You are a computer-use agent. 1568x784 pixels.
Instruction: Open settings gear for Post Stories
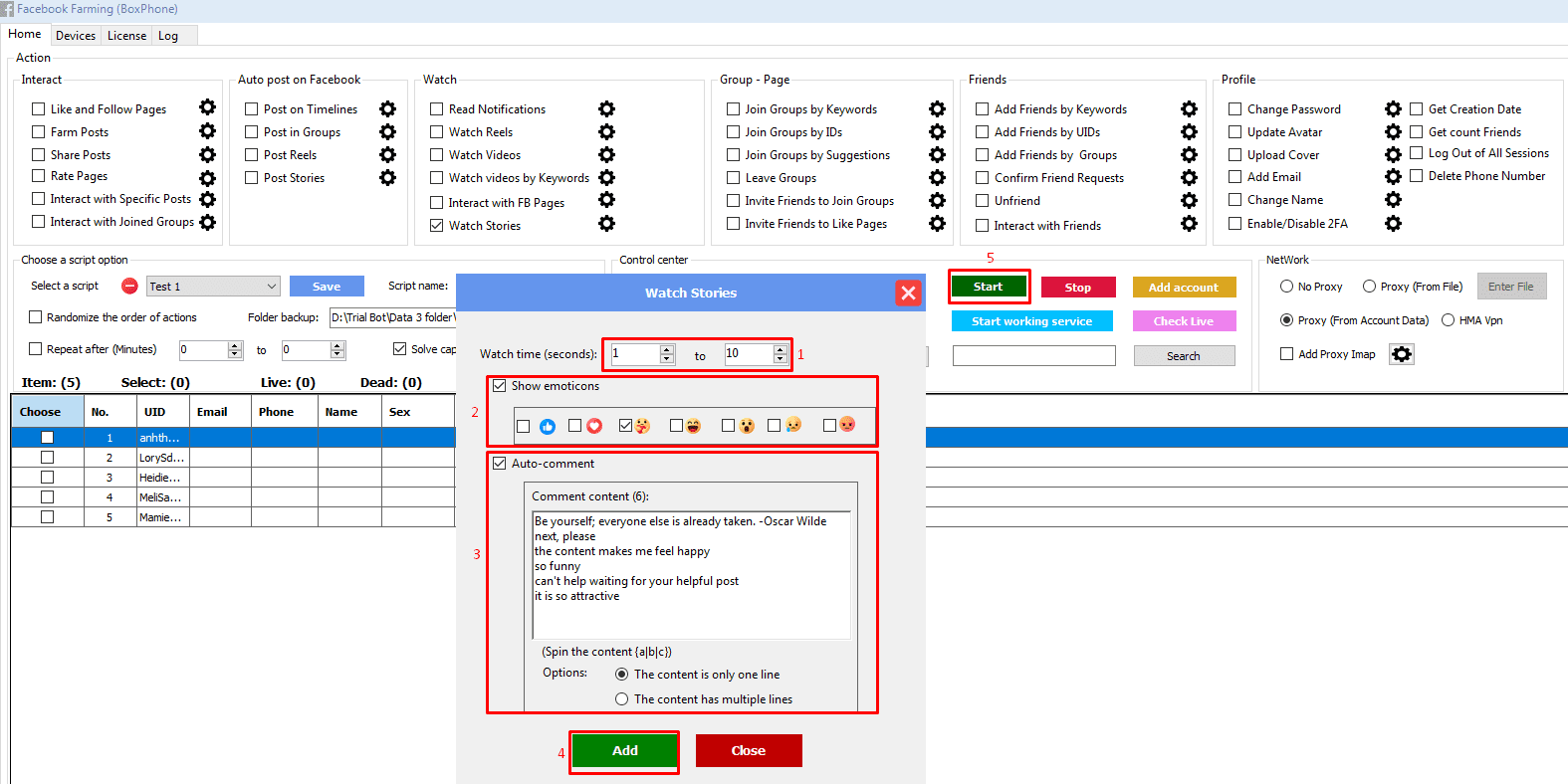[x=387, y=177]
